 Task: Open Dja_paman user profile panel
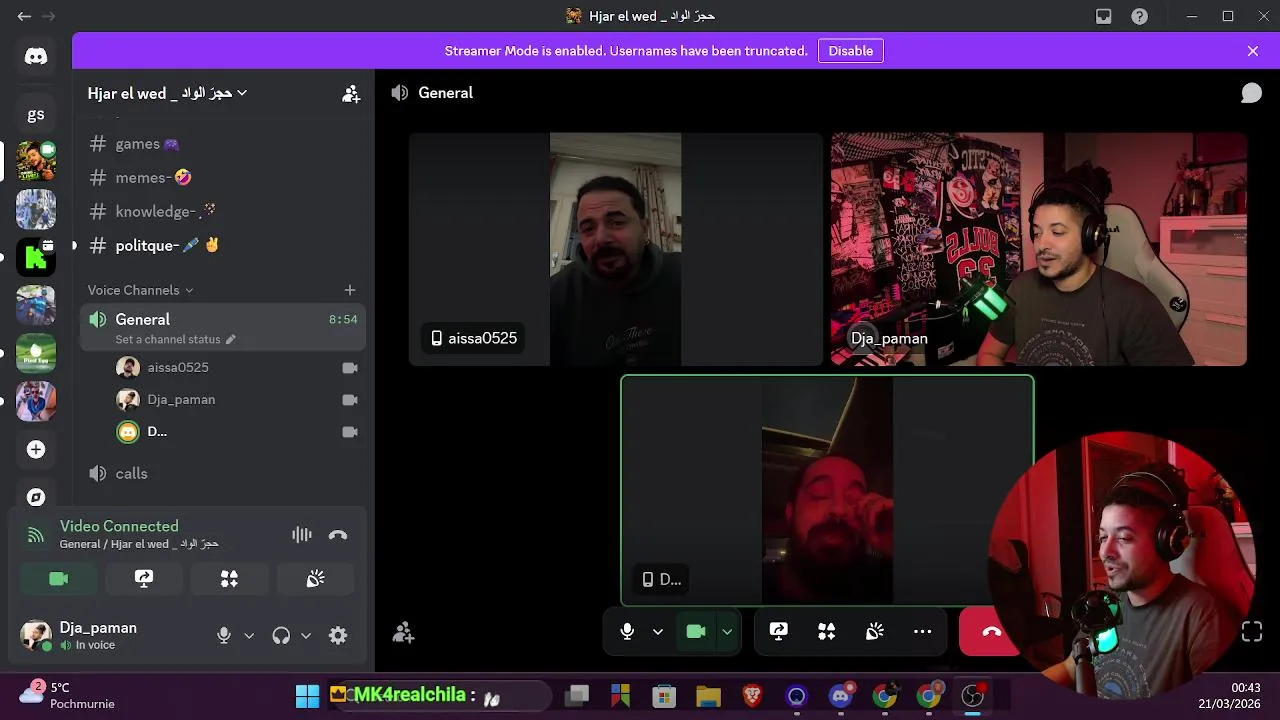pyautogui.click(x=108, y=635)
